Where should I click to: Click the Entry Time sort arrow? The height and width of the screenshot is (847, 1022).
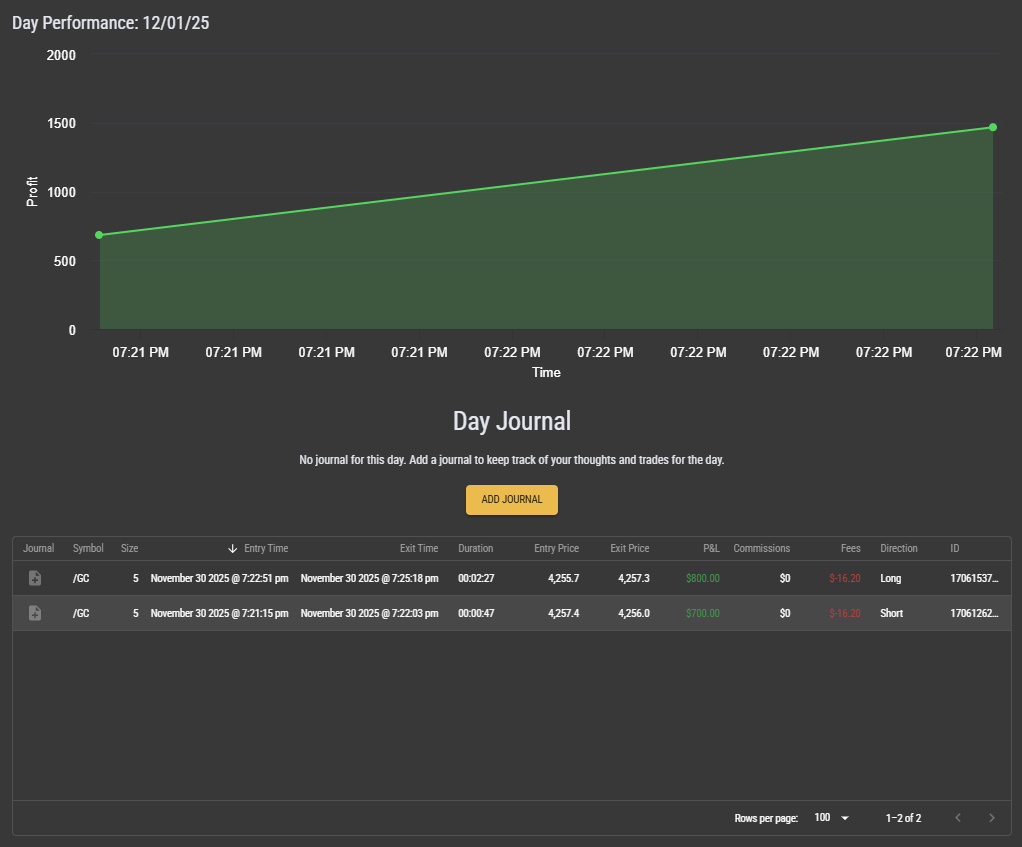coord(233,548)
